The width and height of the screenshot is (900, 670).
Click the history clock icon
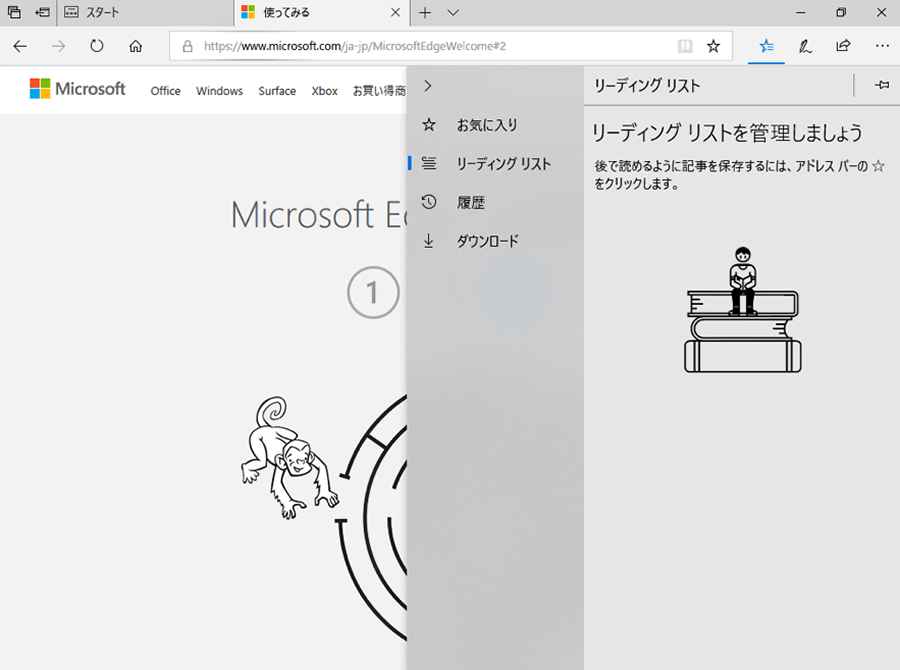pyautogui.click(x=429, y=202)
